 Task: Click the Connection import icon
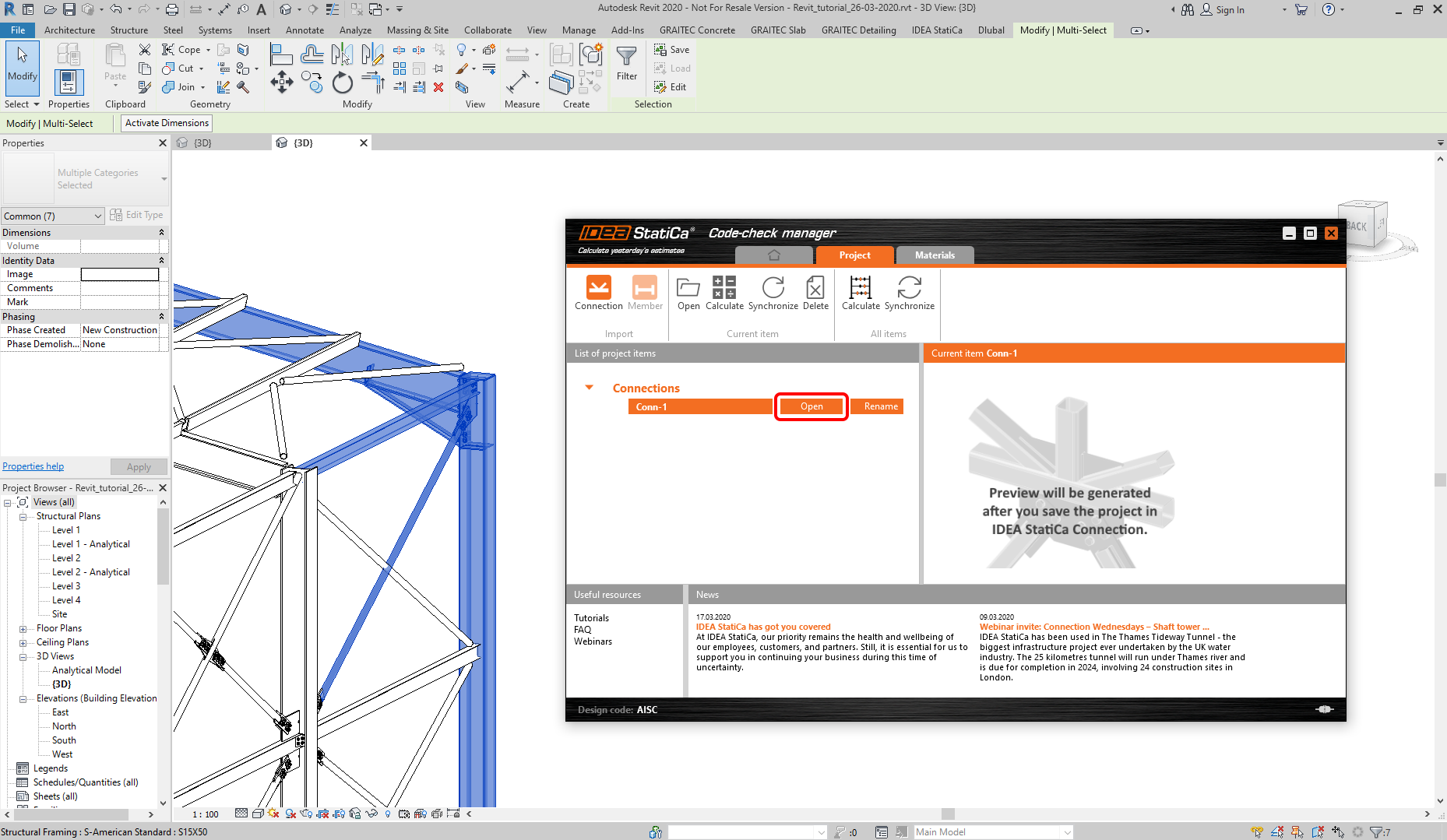pyautogui.click(x=598, y=289)
